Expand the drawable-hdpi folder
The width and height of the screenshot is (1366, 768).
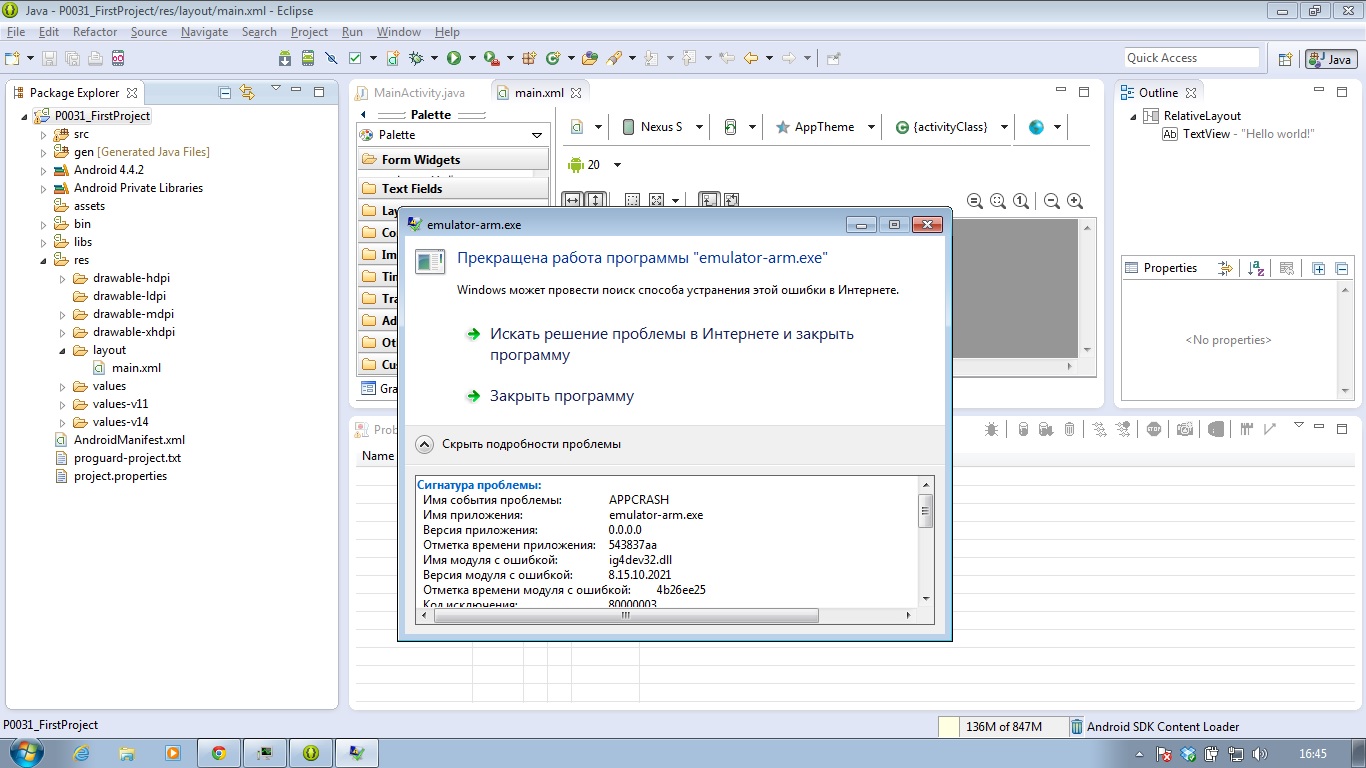tap(62, 278)
